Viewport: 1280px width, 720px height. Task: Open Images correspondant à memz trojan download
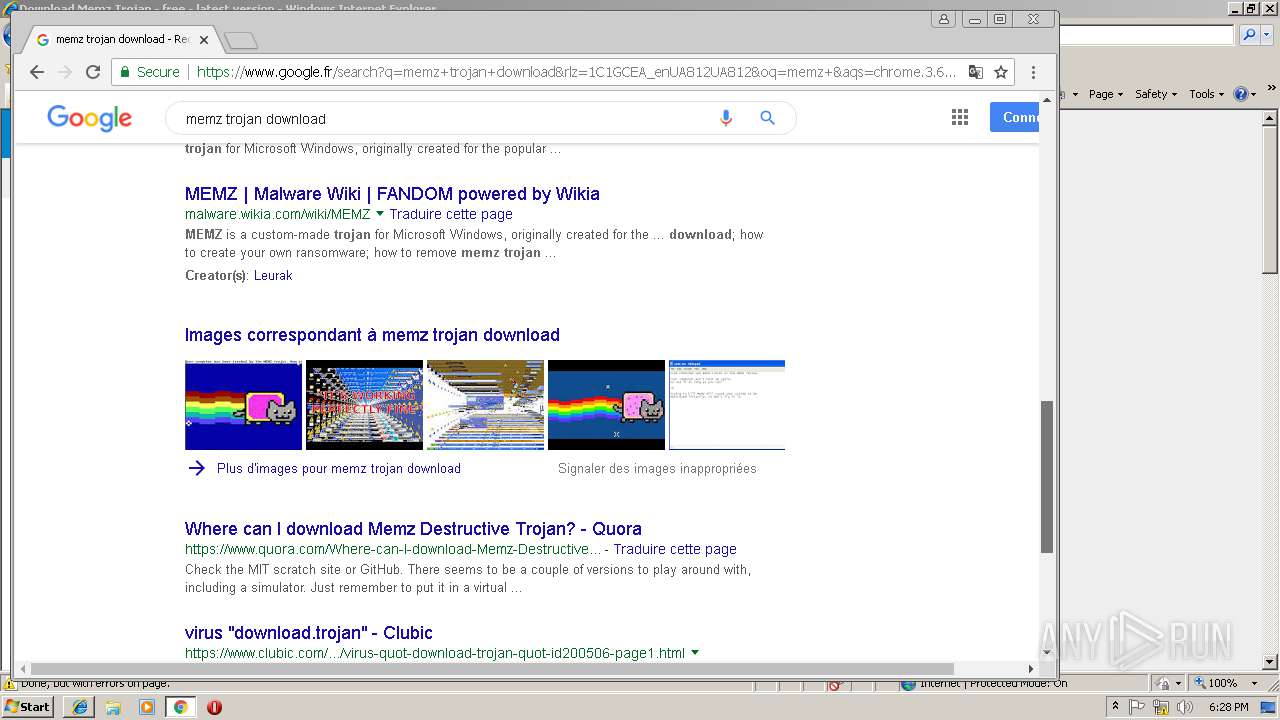tap(372, 335)
